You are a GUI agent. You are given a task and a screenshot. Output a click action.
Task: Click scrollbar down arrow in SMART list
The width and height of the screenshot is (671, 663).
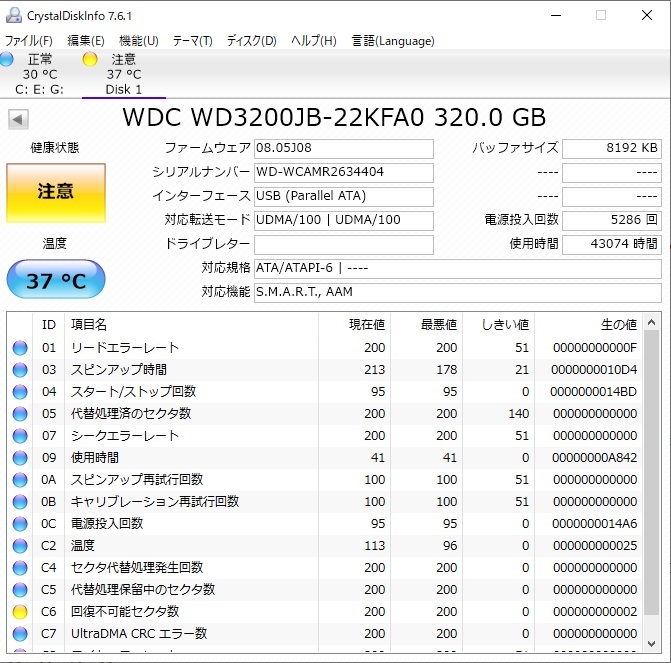(651, 643)
